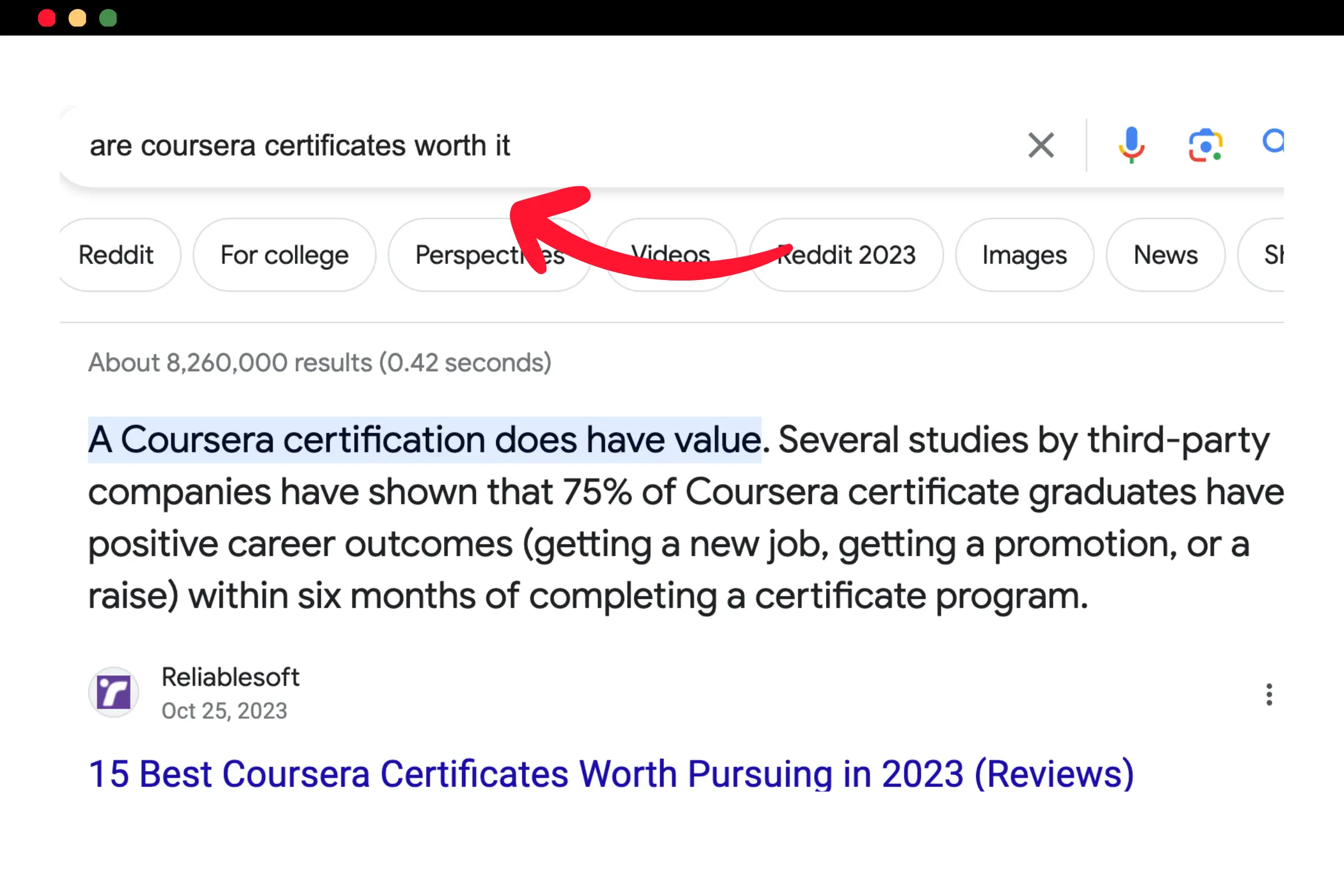Click the yellow minimize window dot
Image resolution: width=1344 pixels, height=896 pixels.
click(78, 18)
